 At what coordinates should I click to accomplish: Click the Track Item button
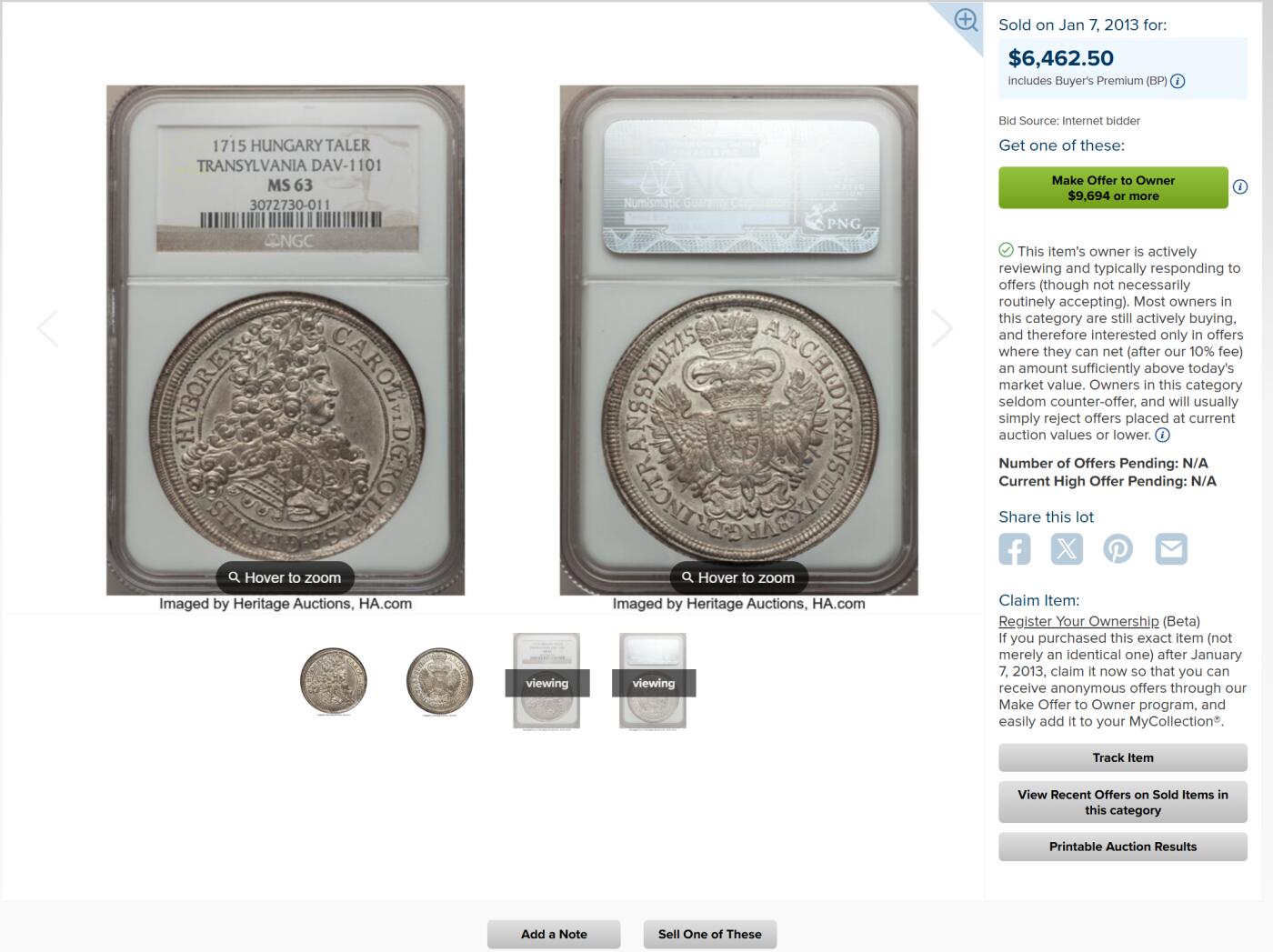tap(1123, 757)
